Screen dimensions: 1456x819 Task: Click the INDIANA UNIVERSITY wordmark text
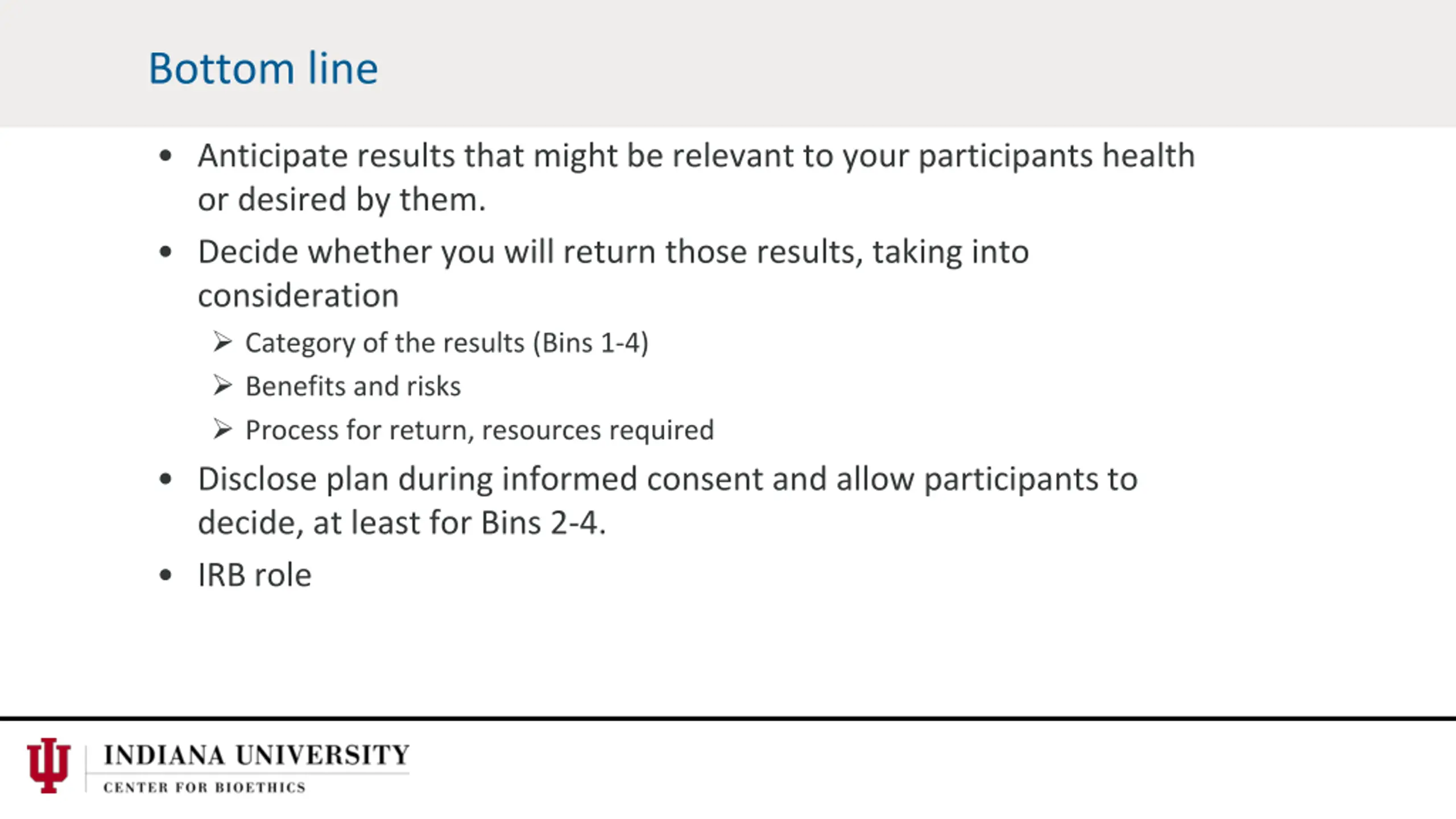257,755
